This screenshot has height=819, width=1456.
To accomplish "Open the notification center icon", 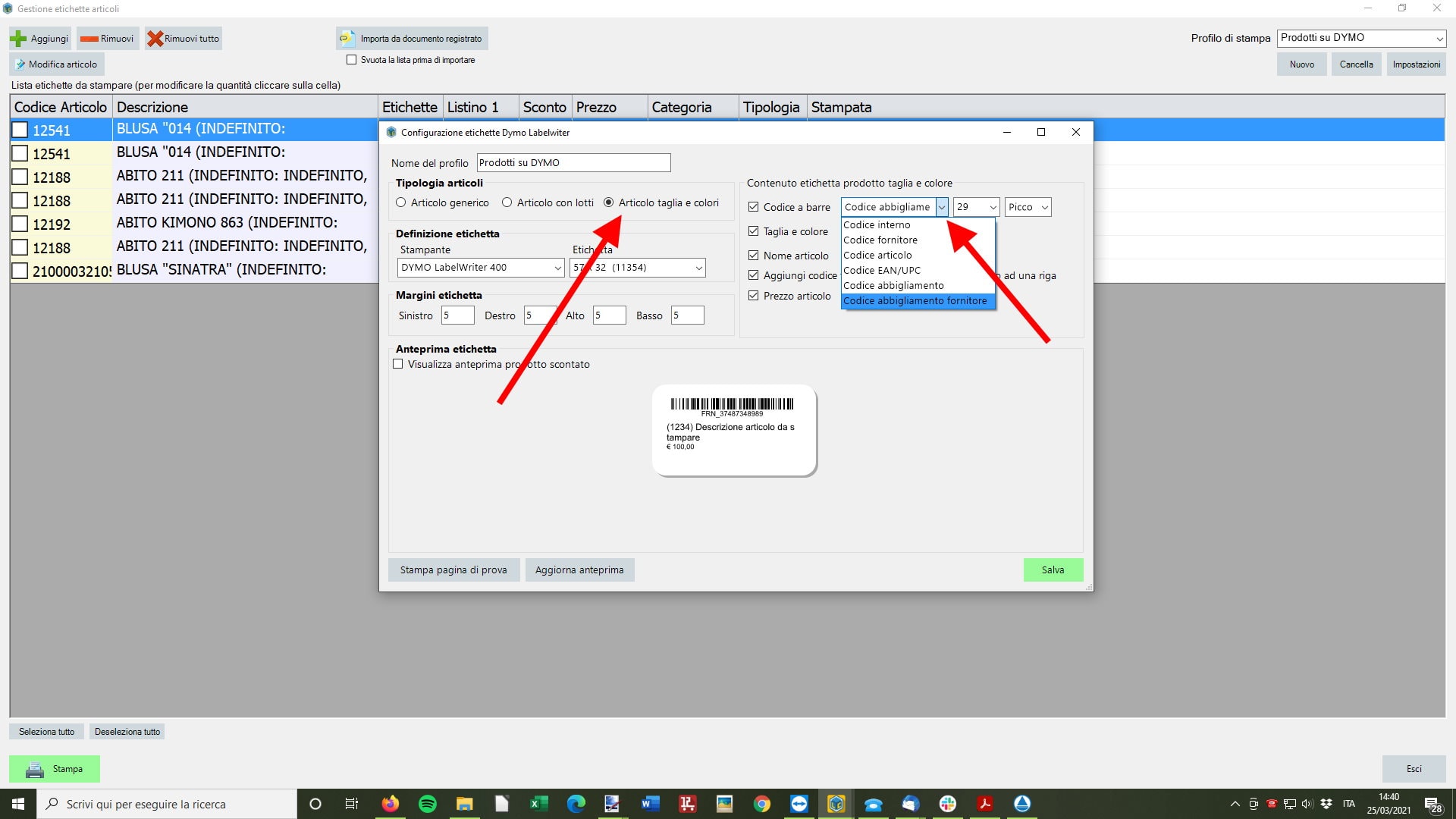I will tap(1433, 805).
